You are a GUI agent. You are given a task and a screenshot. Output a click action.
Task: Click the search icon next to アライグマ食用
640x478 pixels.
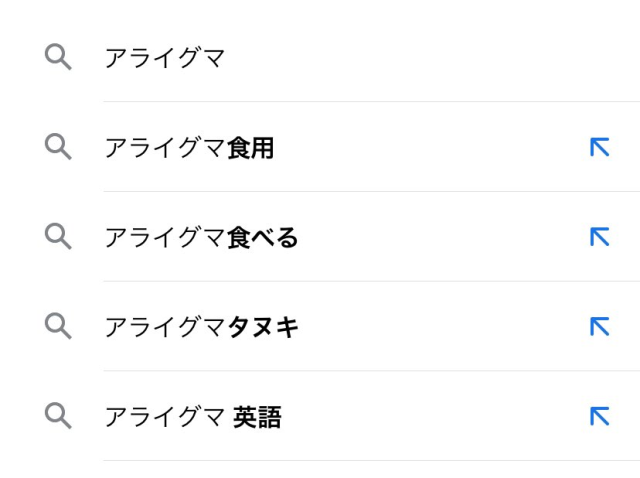pyautogui.click(x=58, y=147)
